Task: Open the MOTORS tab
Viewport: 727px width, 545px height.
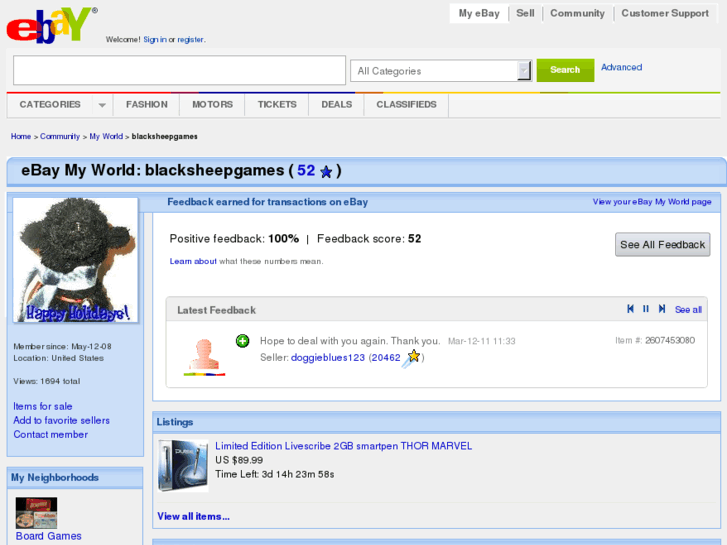Action: click(x=212, y=105)
